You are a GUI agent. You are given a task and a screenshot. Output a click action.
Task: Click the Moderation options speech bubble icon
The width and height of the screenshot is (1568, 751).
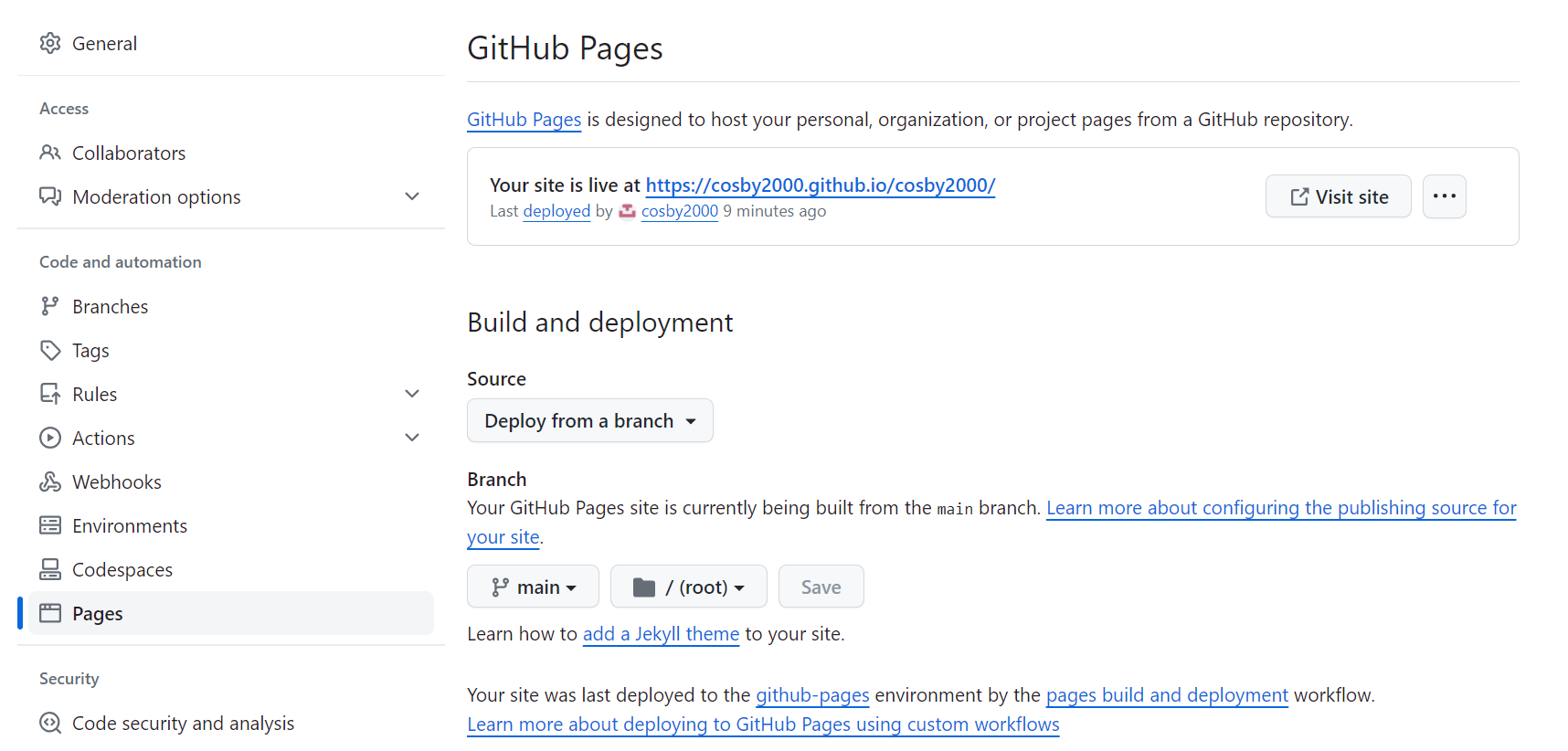click(x=50, y=196)
